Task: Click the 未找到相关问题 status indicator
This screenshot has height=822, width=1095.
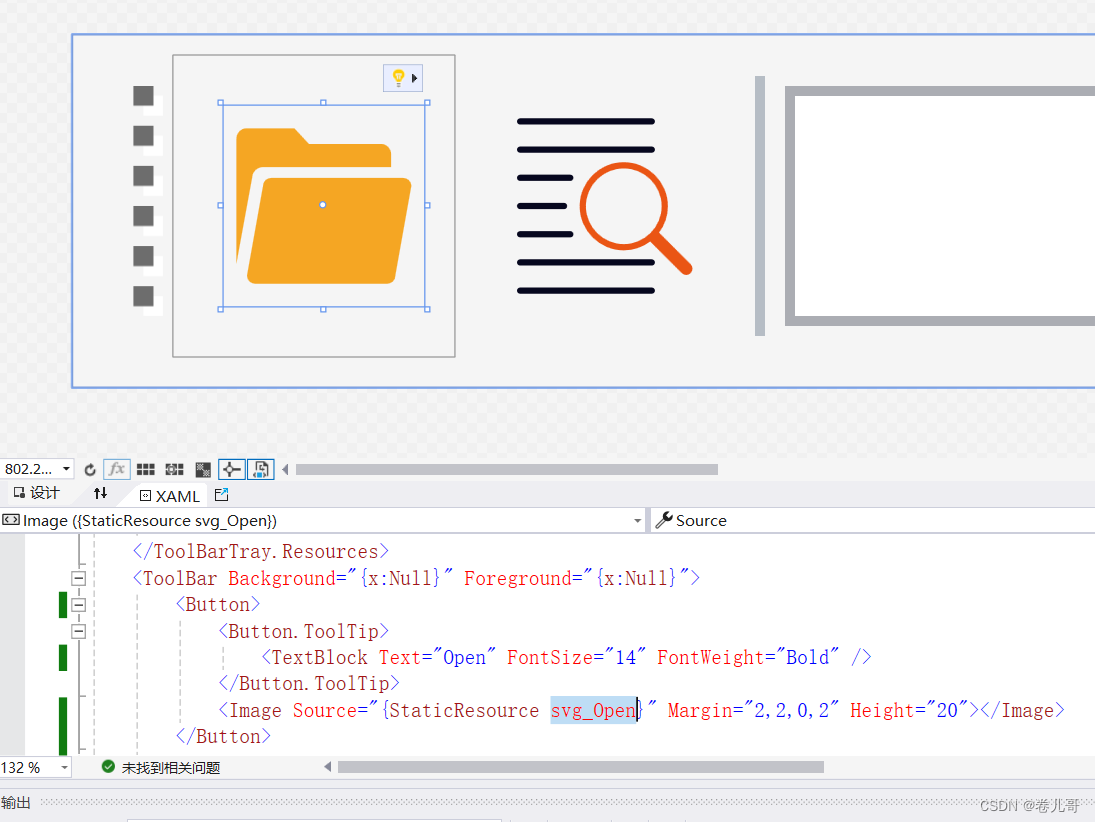Action: click(x=162, y=767)
